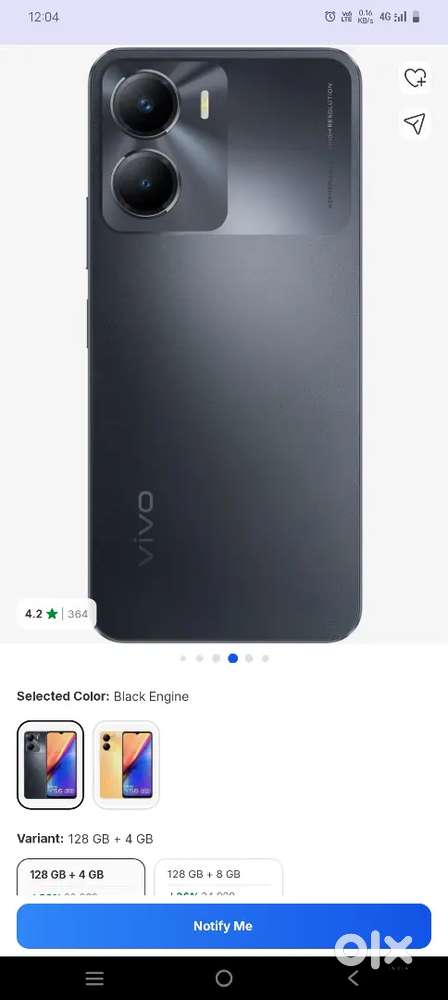Tap the Android recent apps menu icon

coord(94,978)
